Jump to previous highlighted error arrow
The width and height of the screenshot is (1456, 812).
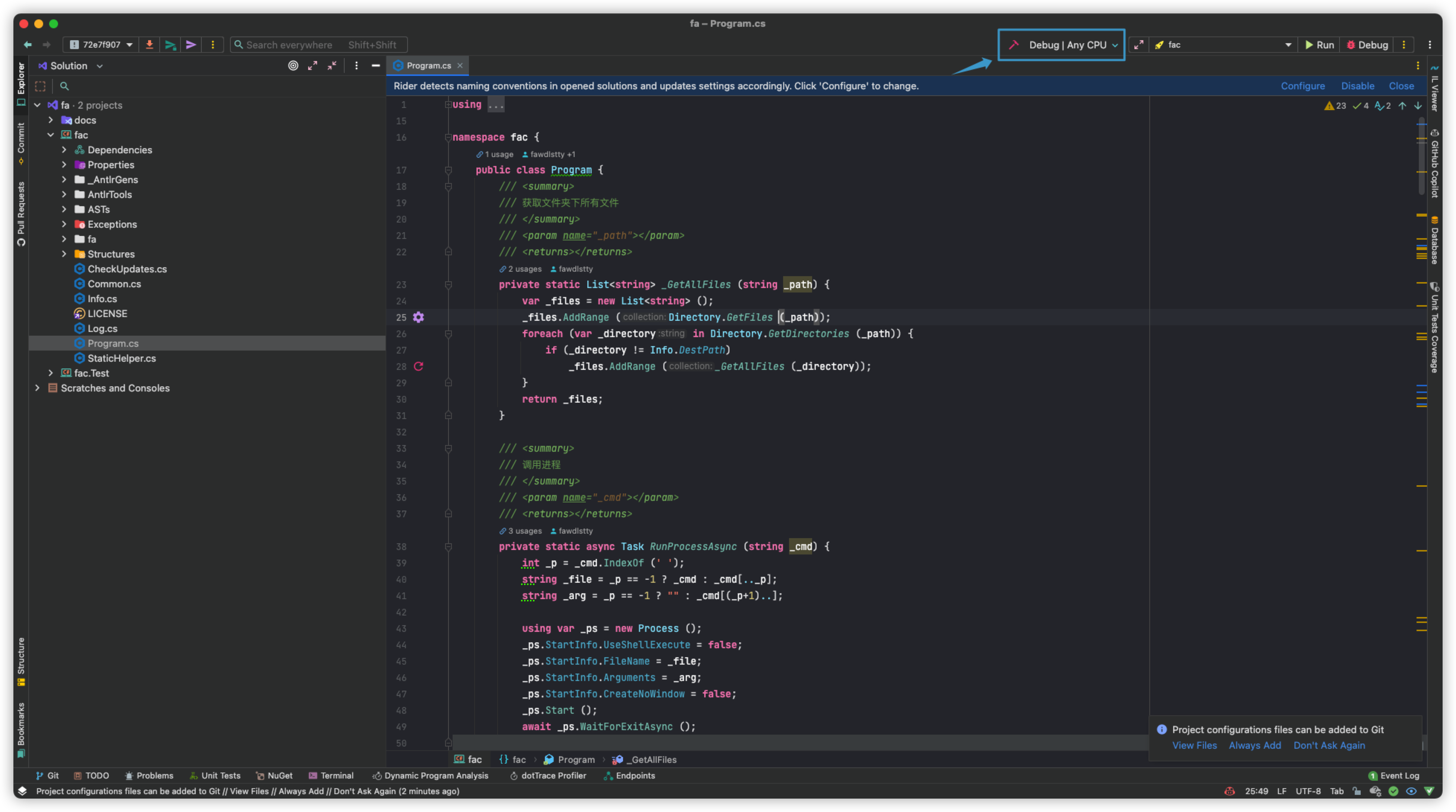click(x=1402, y=106)
